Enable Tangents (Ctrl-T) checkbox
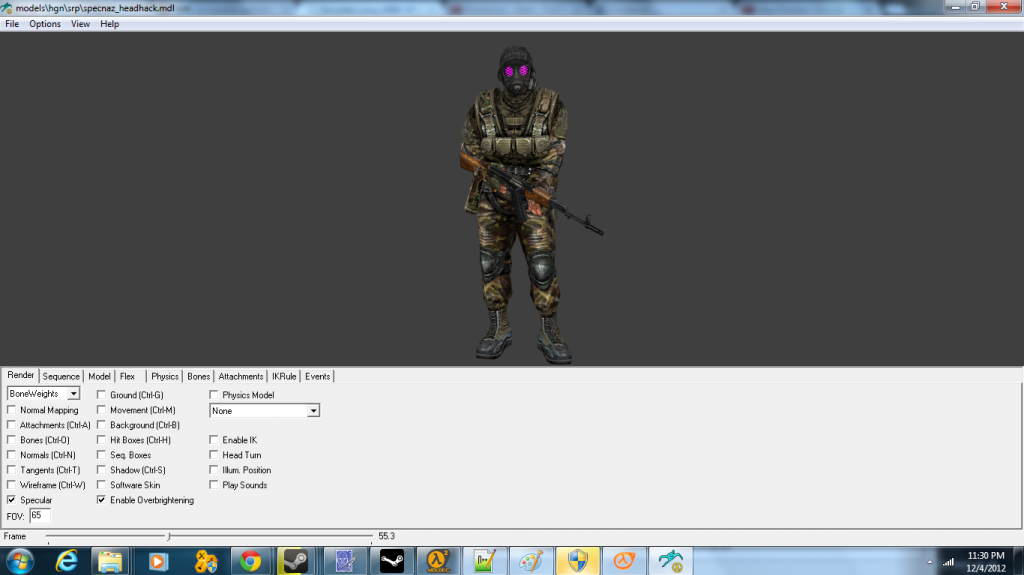 click(x=12, y=470)
